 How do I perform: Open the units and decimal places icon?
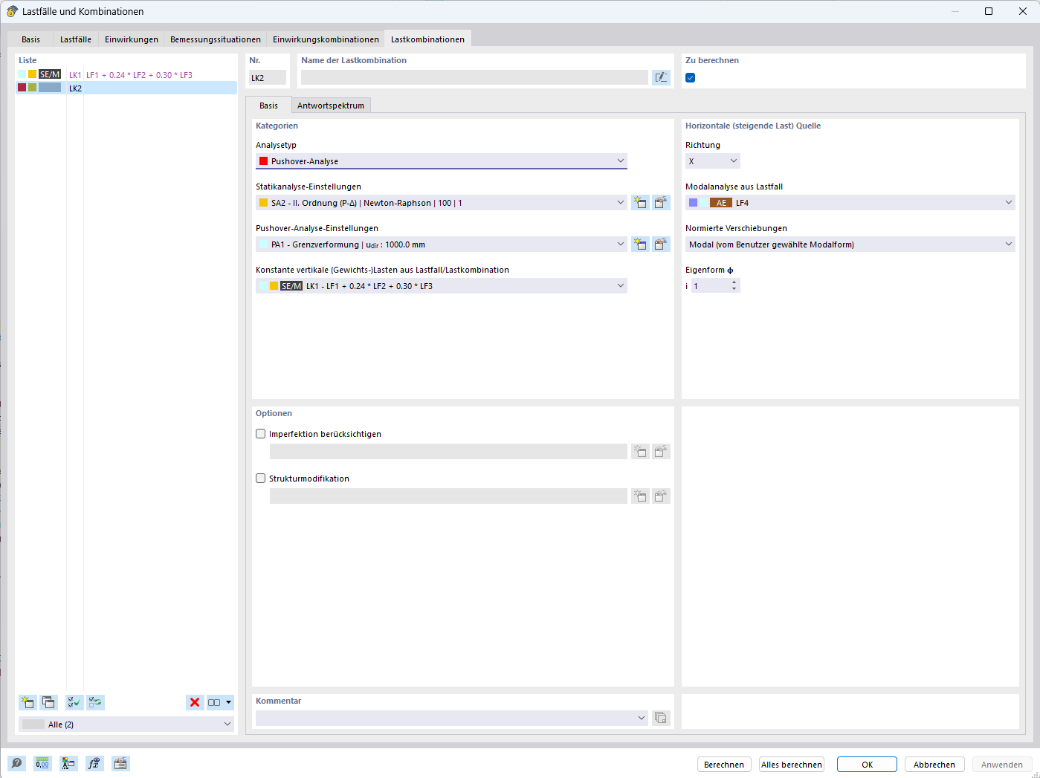pyautogui.click(x=42, y=764)
